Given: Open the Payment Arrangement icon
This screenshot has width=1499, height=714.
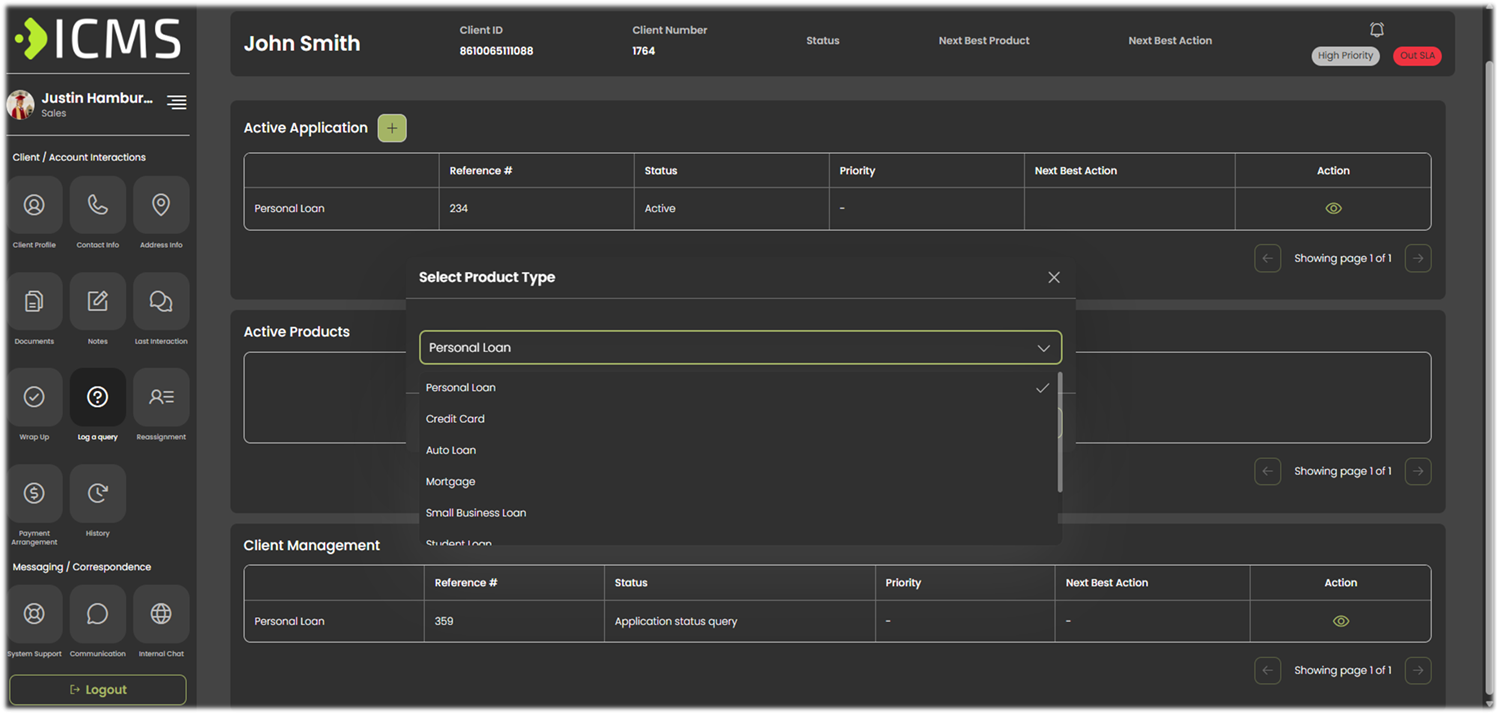Looking at the screenshot, I should (x=34, y=493).
